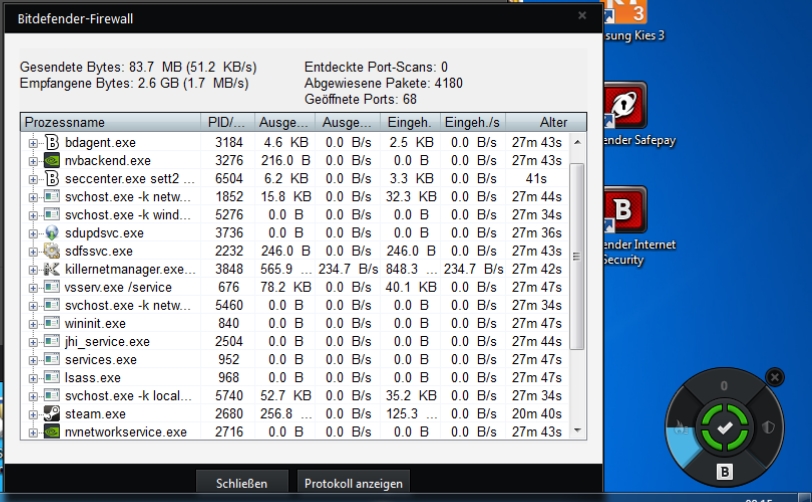
Task: Expand the sdupdsvc.exe connections tree
Action: [x=33, y=234]
